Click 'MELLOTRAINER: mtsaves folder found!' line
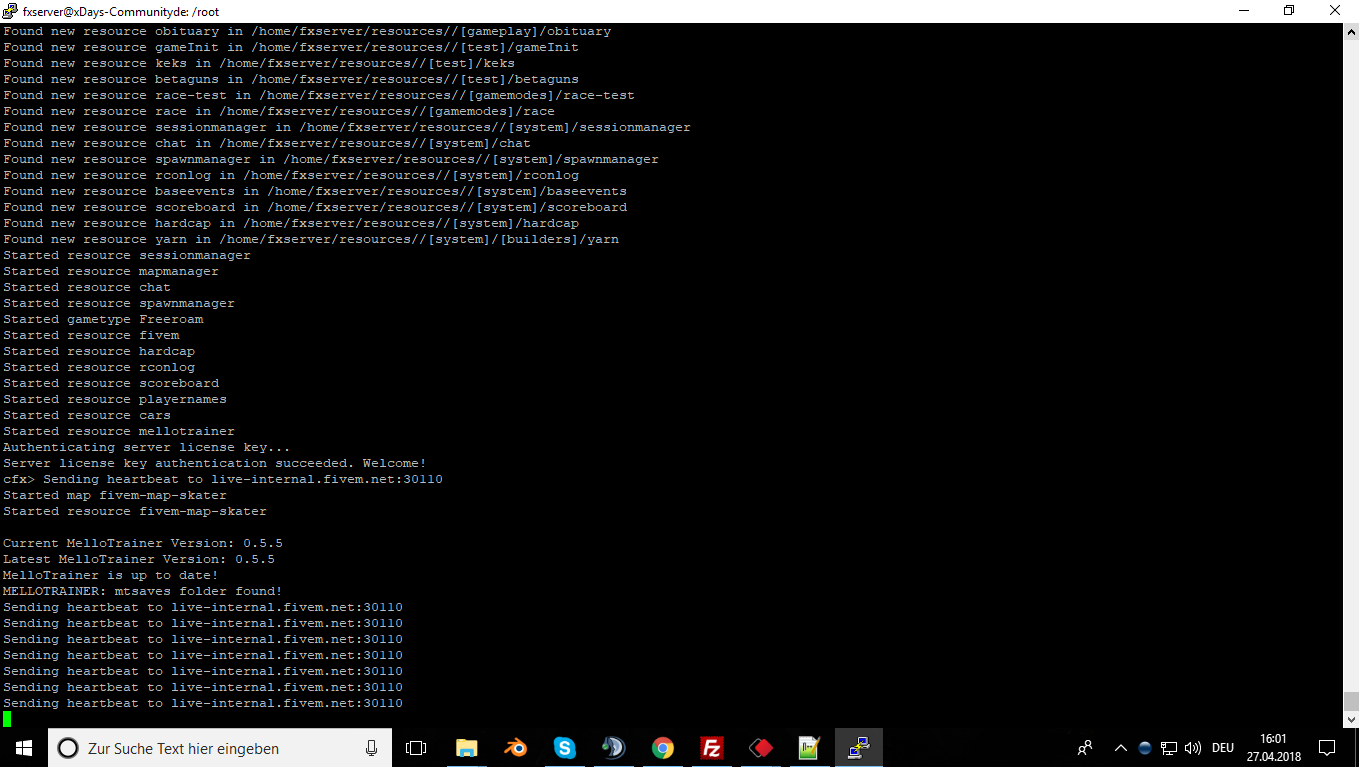The height and width of the screenshot is (767, 1359). coord(143,591)
